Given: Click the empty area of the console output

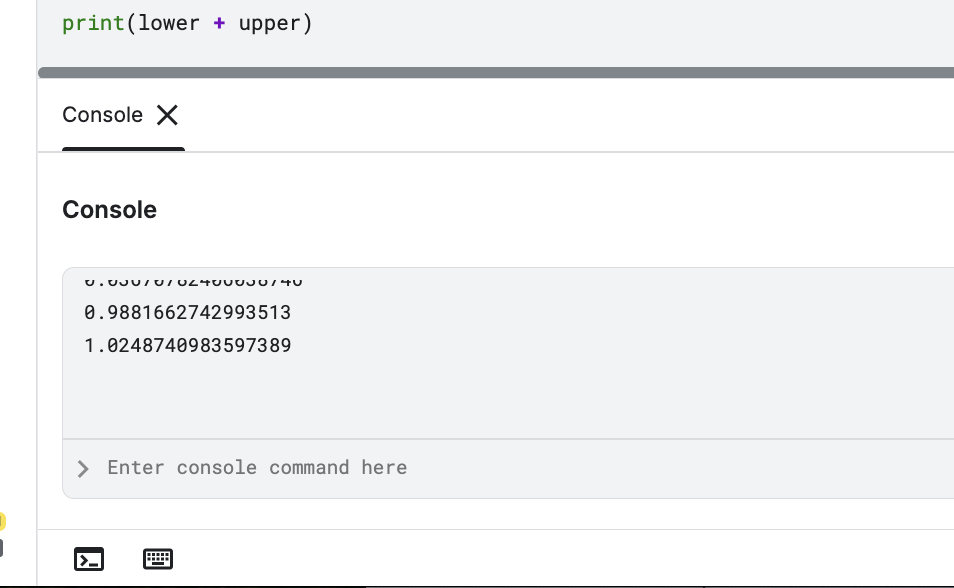Looking at the screenshot, I should click(x=508, y=396).
